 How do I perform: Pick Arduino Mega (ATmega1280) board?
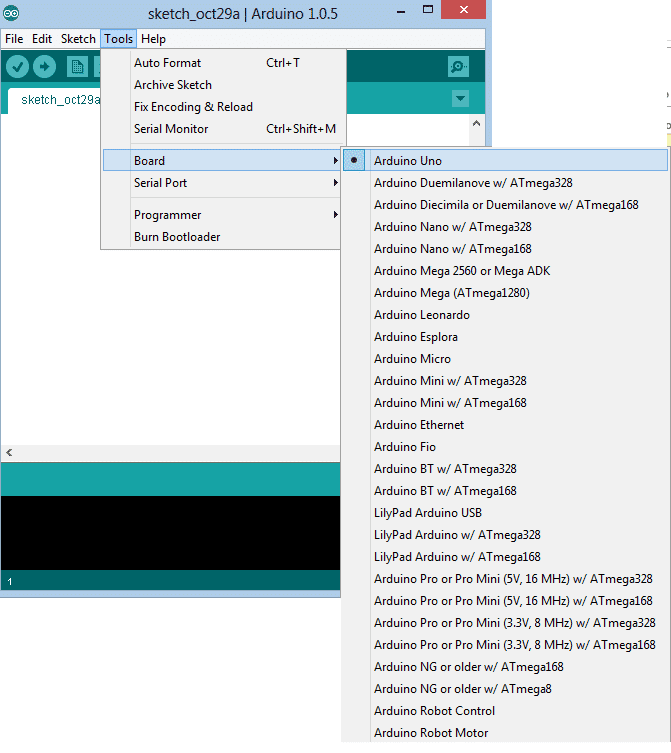(x=504, y=292)
